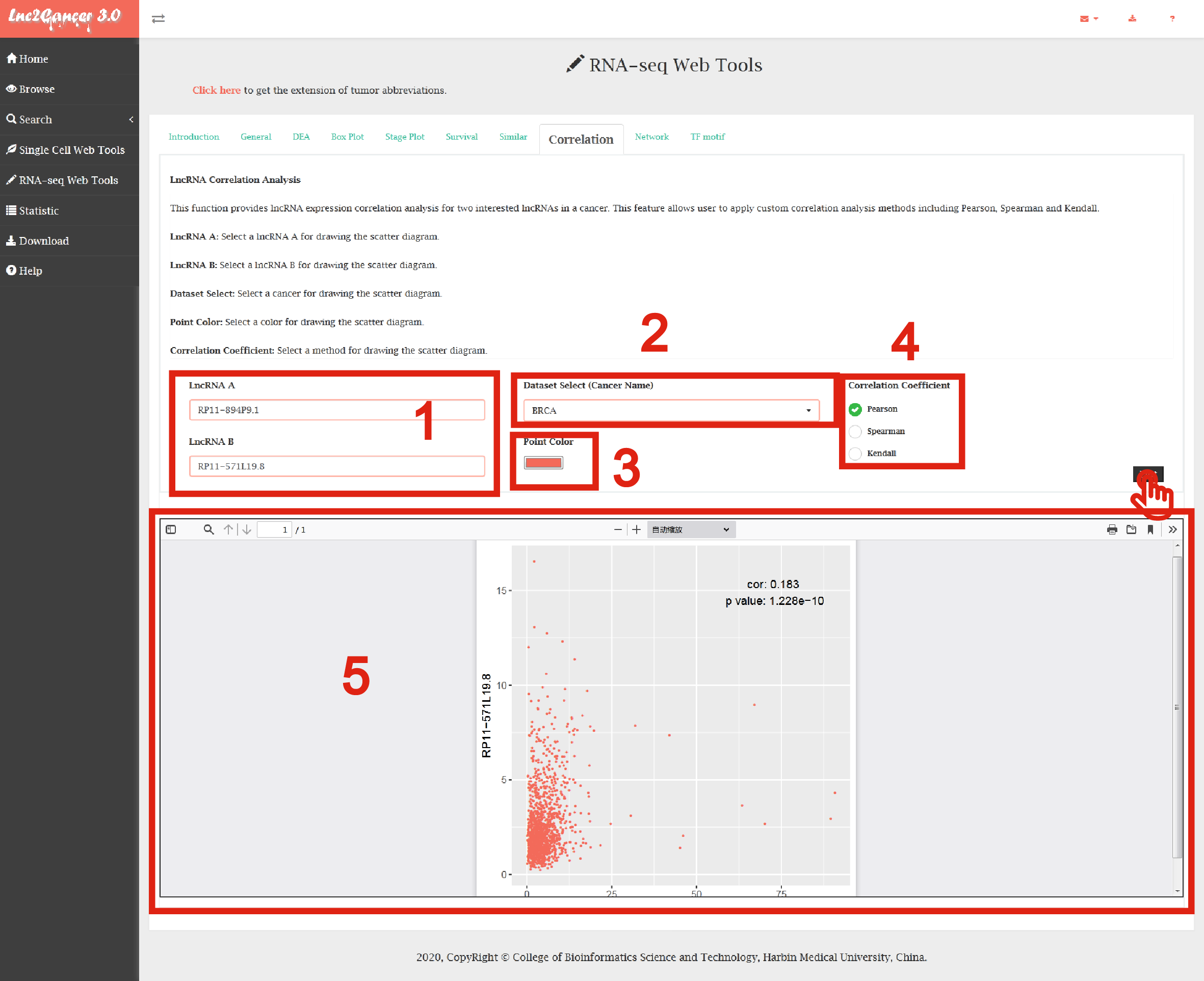Select Kendall correlation coefficient
The image size is (1204, 981).
tap(855, 453)
